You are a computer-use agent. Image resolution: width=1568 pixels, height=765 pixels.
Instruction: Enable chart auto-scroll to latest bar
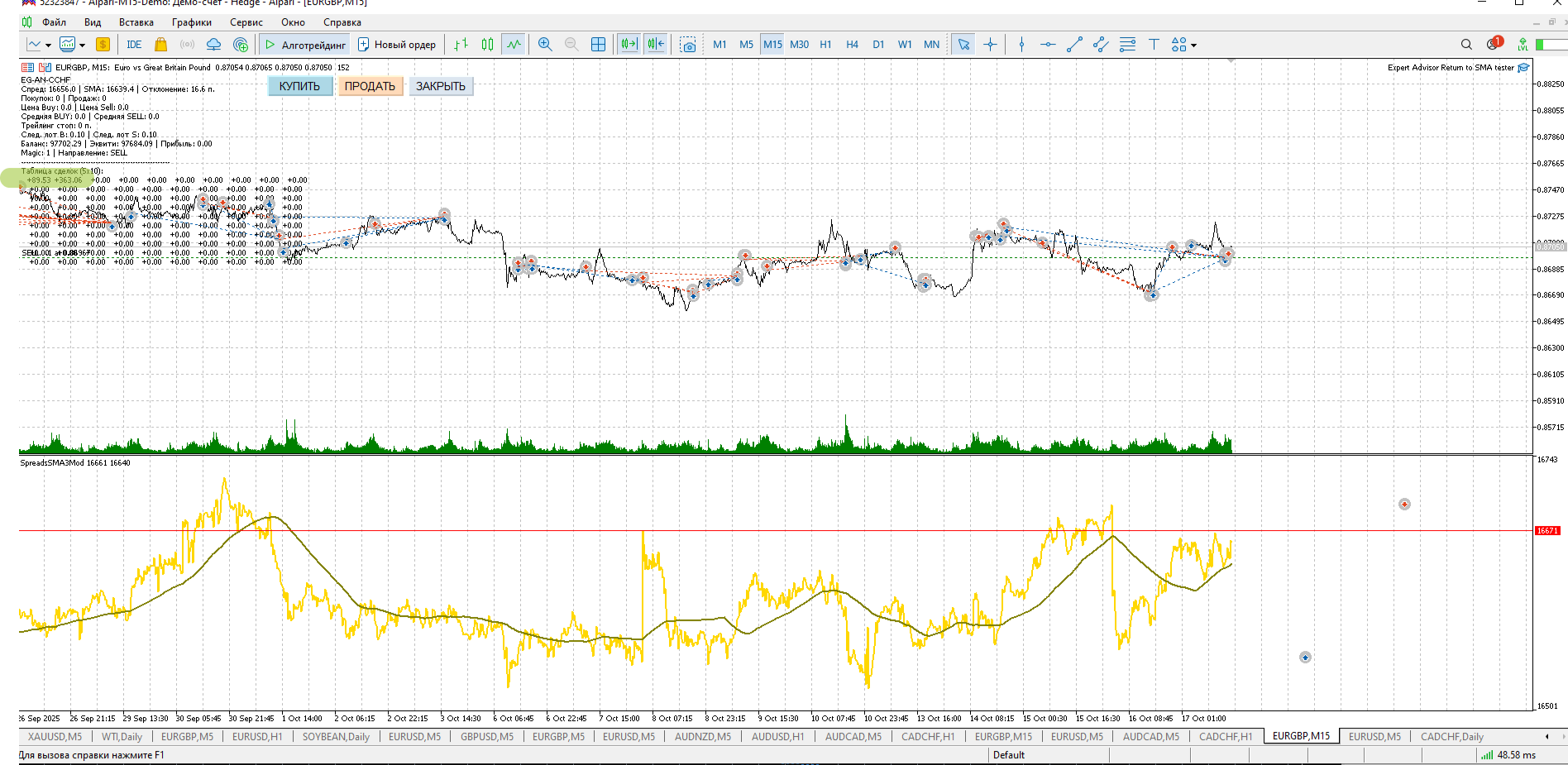629,45
